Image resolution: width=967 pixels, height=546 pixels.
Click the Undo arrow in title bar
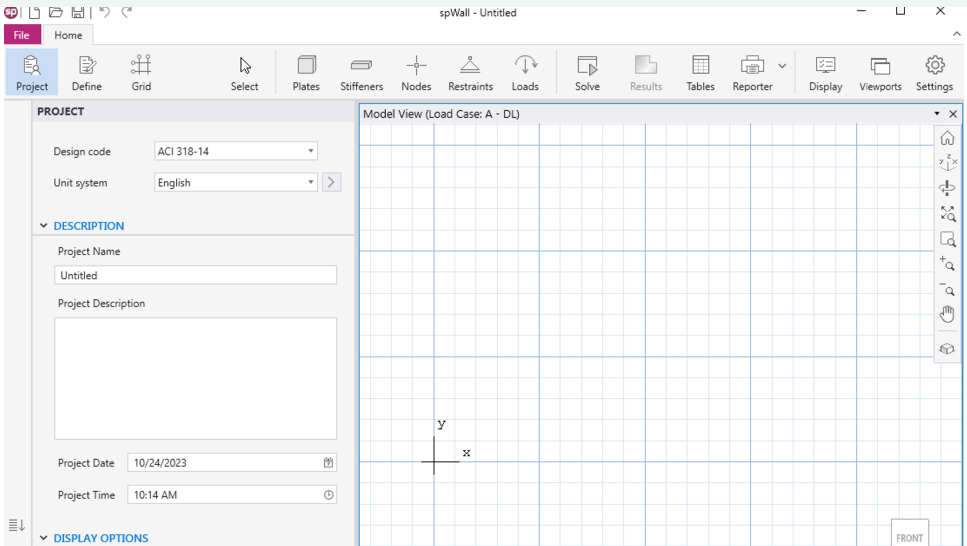pyautogui.click(x=105, y=12)
